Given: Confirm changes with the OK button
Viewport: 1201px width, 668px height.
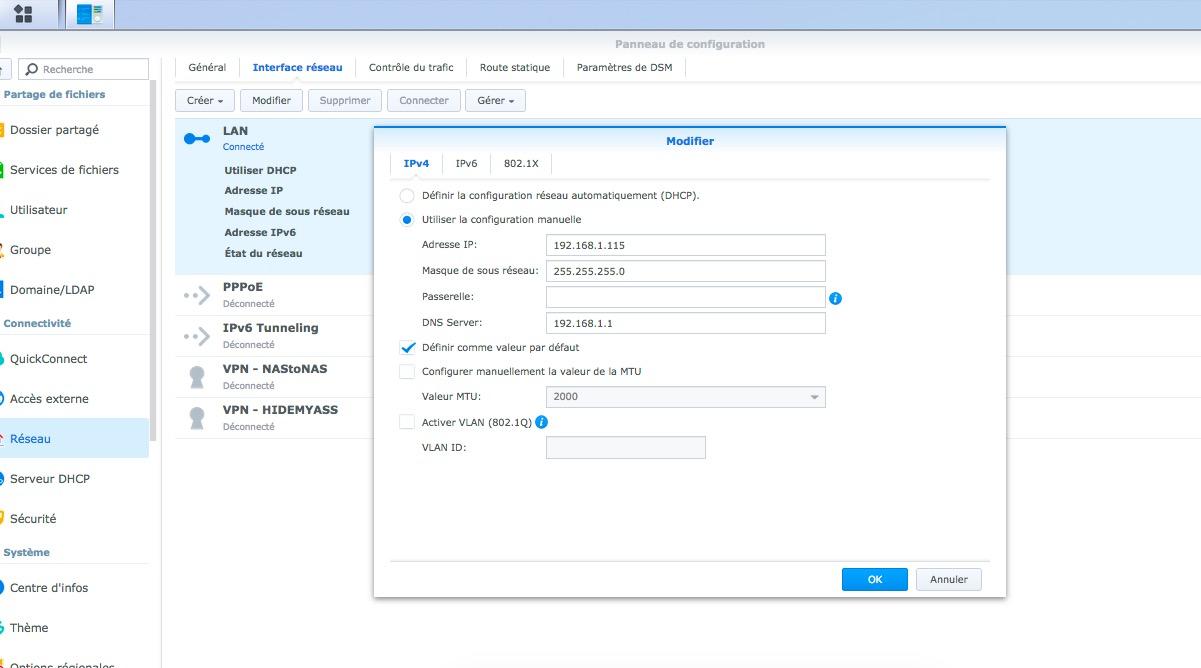Looking at the screenshot, I should click(874, 580).
